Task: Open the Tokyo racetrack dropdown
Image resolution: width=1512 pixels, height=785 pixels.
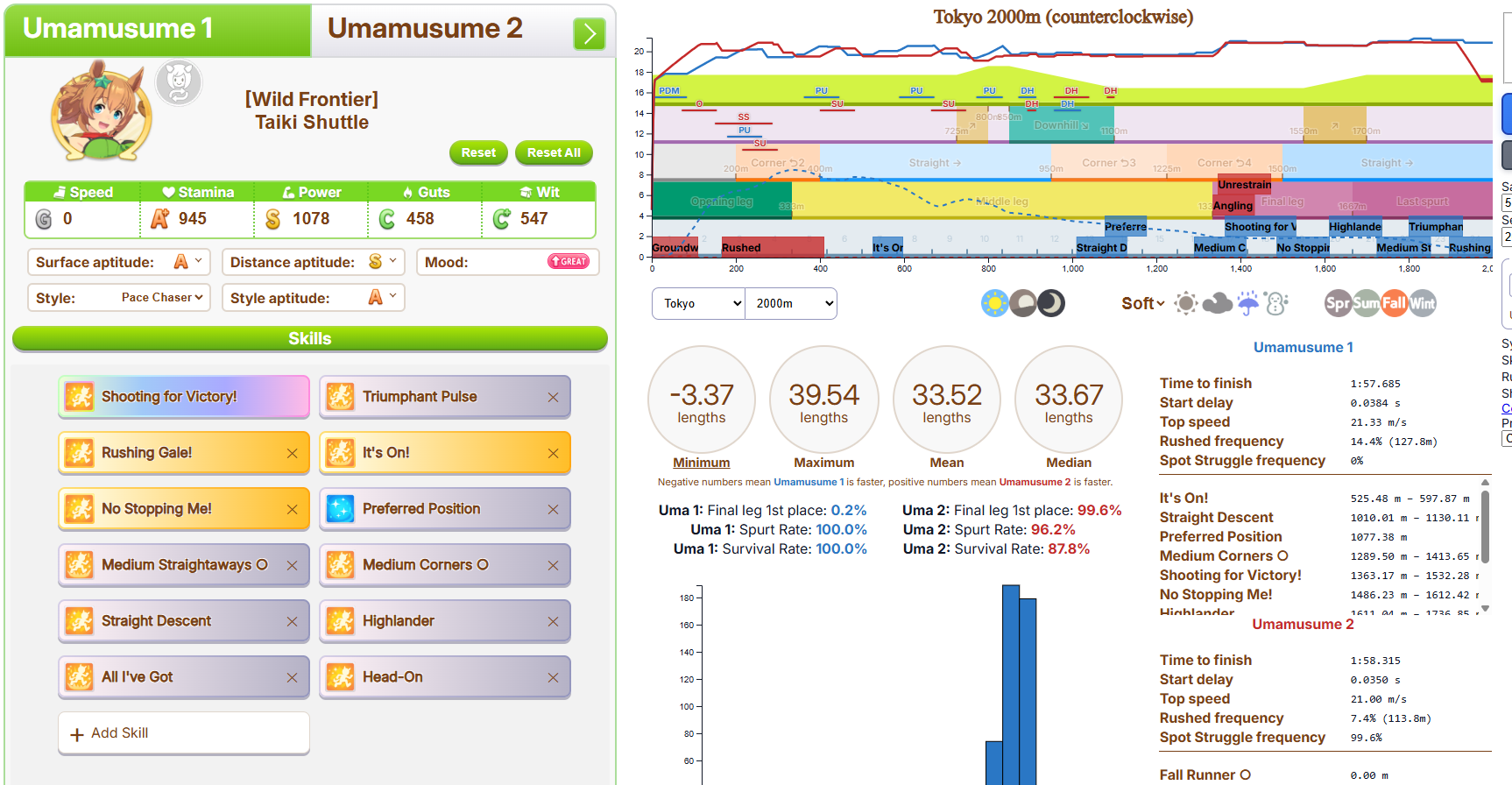Action: [x=698, y=303]
